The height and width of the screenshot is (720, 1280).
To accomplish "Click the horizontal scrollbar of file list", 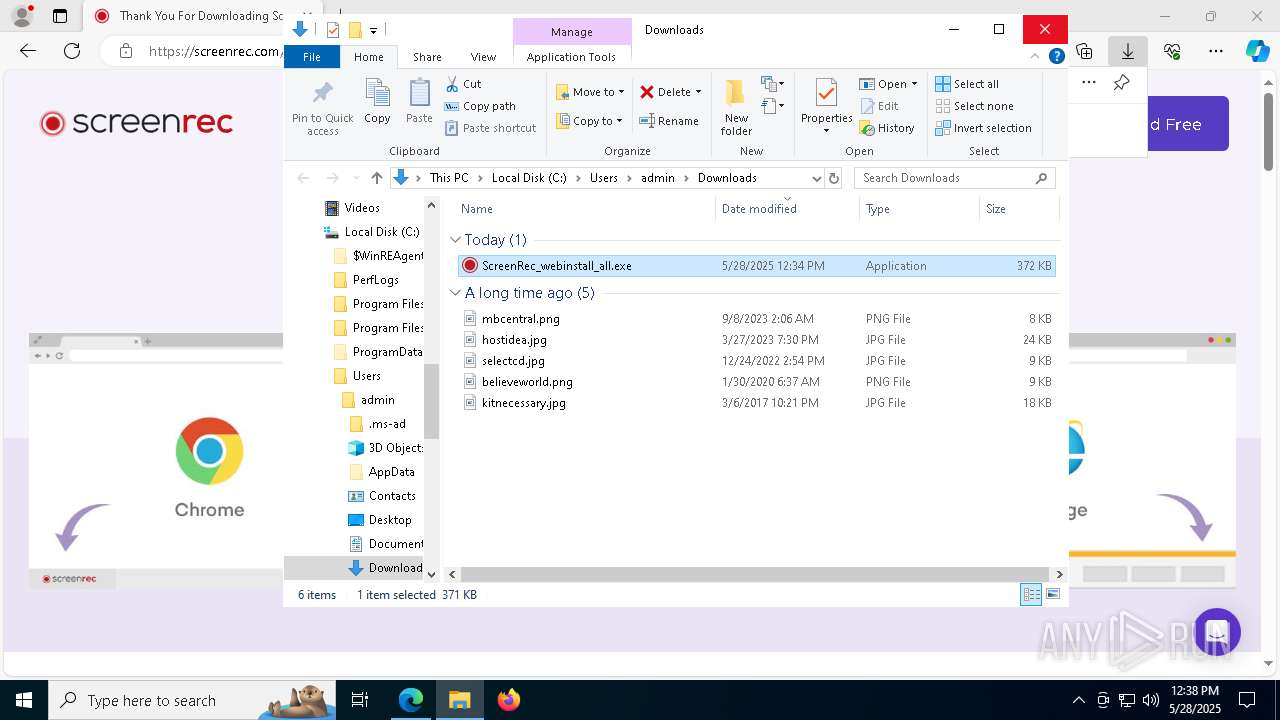I will [756, 574].
